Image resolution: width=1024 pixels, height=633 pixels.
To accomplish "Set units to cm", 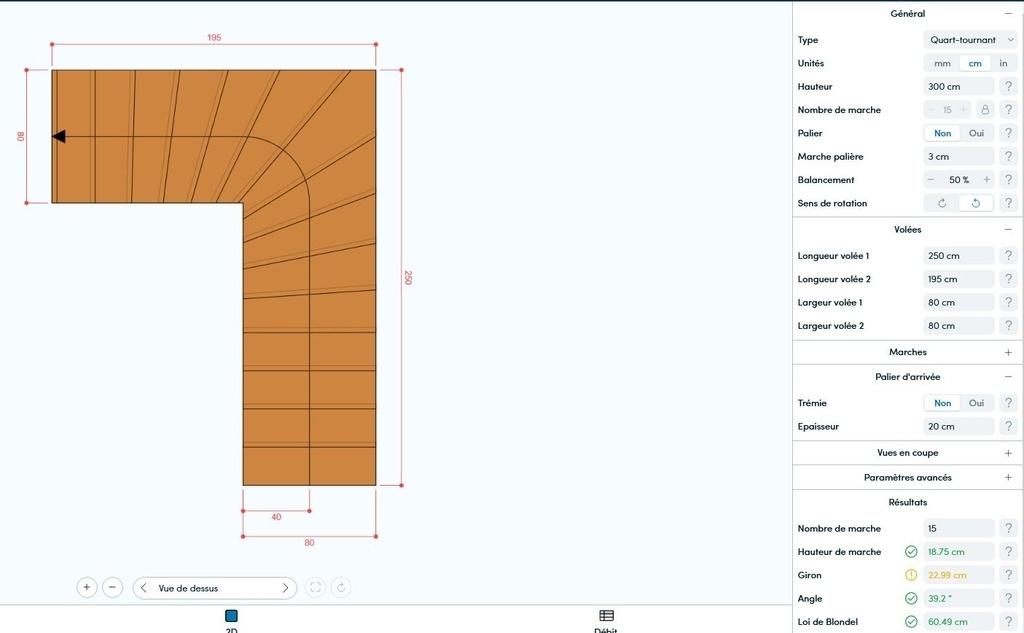I will coord(975,63).
